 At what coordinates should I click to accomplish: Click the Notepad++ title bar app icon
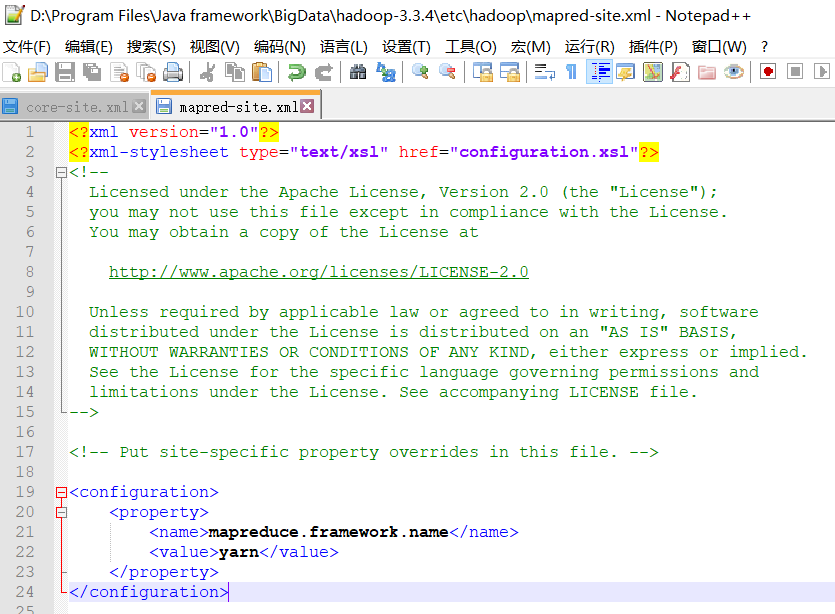tap(14, 15)
